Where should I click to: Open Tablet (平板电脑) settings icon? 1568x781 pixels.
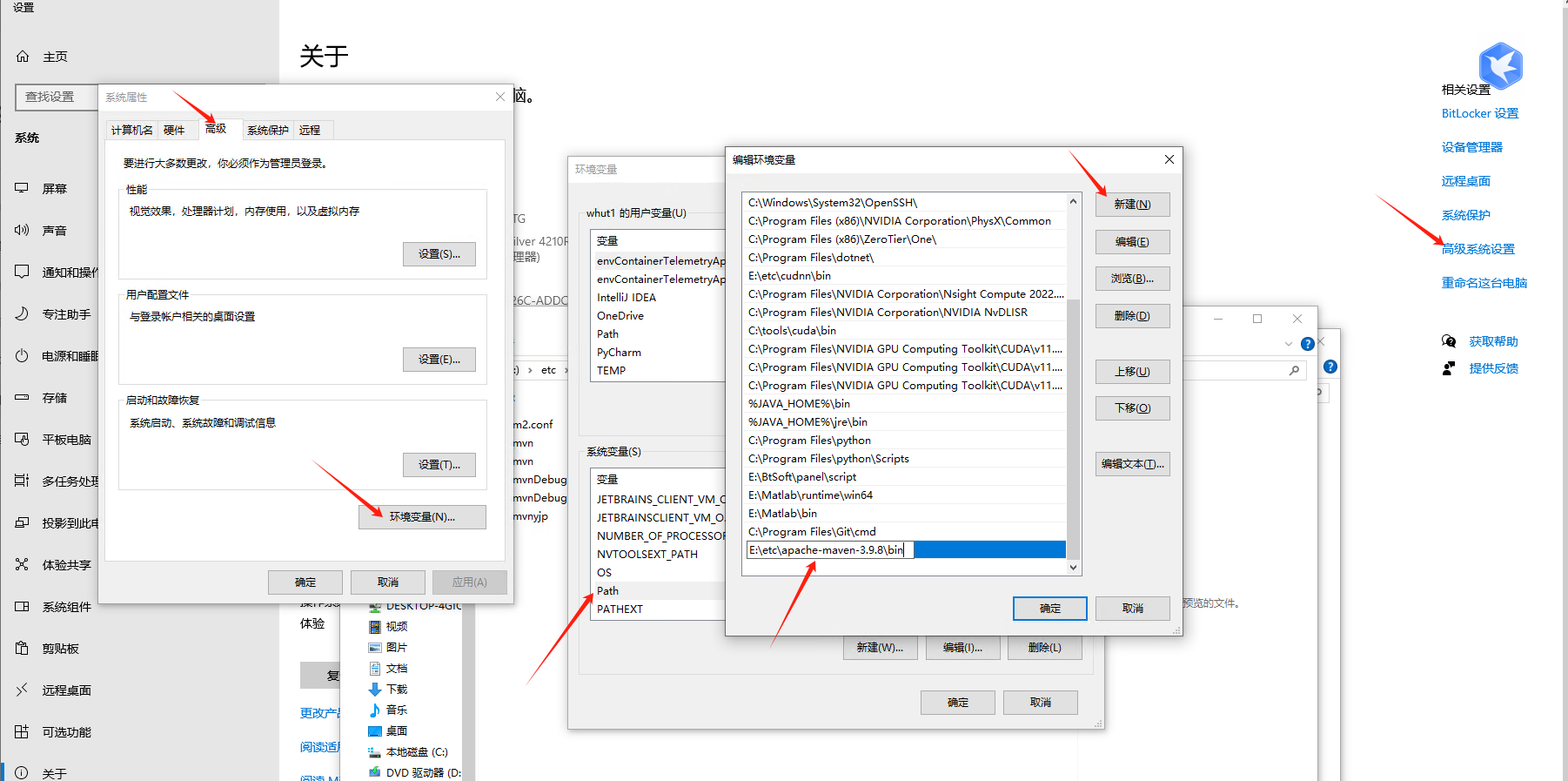point(23,439)
